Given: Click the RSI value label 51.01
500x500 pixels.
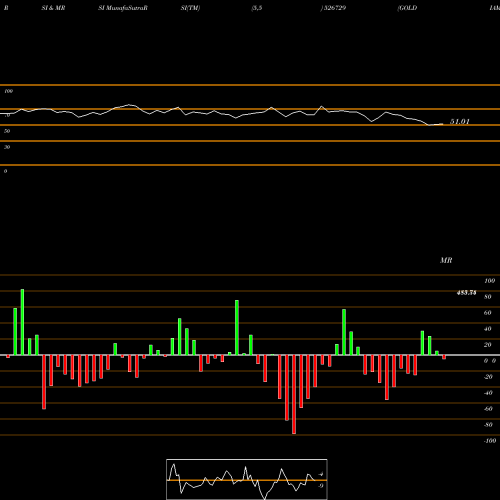Looking at the screenshot, I should (460, 122).
